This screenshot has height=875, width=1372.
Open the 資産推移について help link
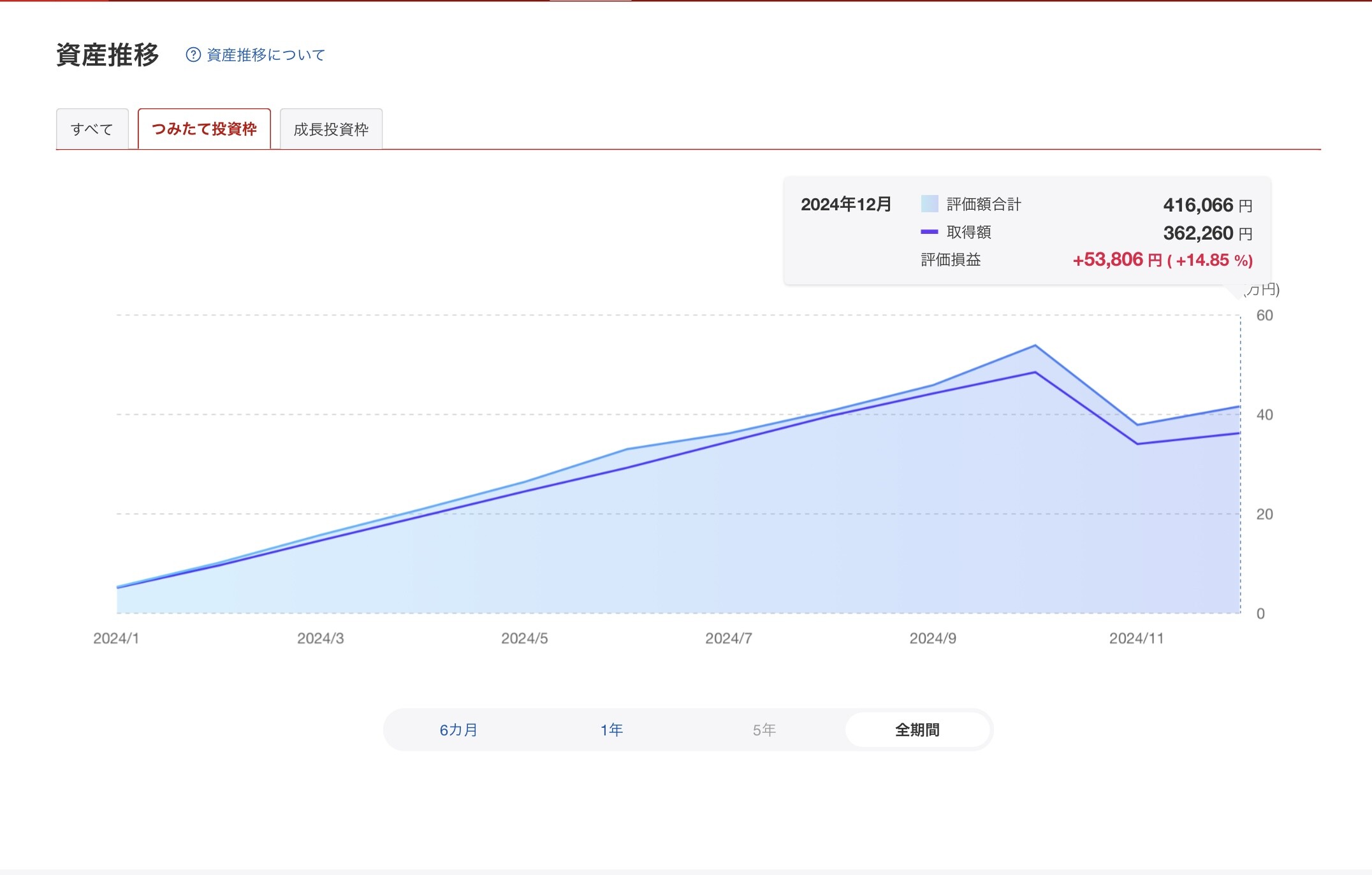pos(265,55)
